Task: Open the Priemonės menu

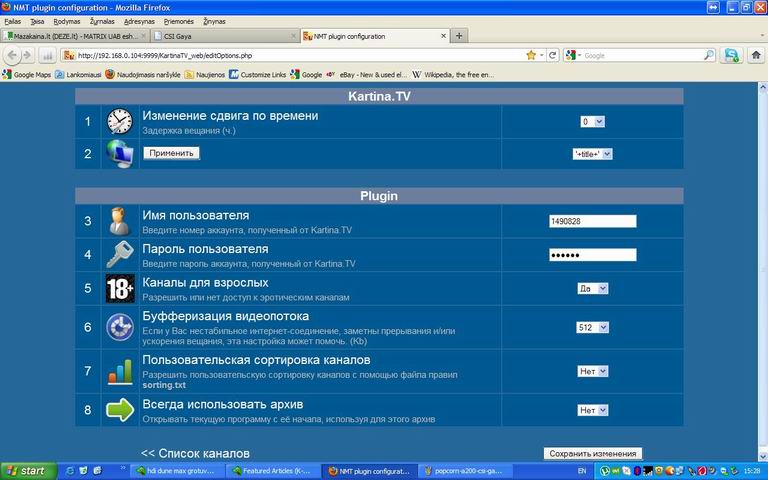Action: pyautogui.click(x=179, y=22)
